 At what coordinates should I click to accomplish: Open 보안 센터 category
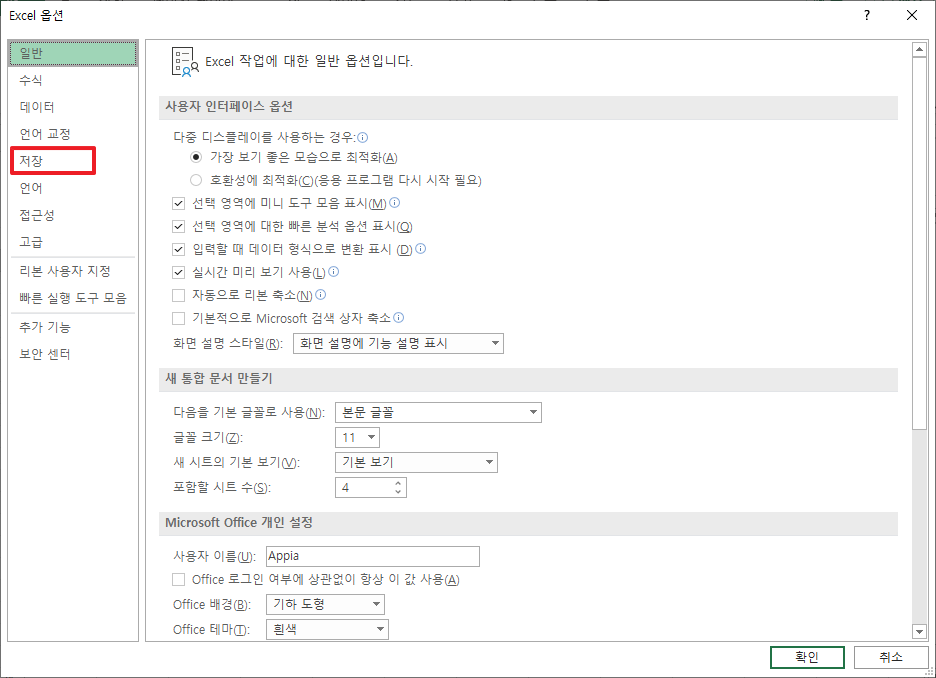[x=73, y=355]
